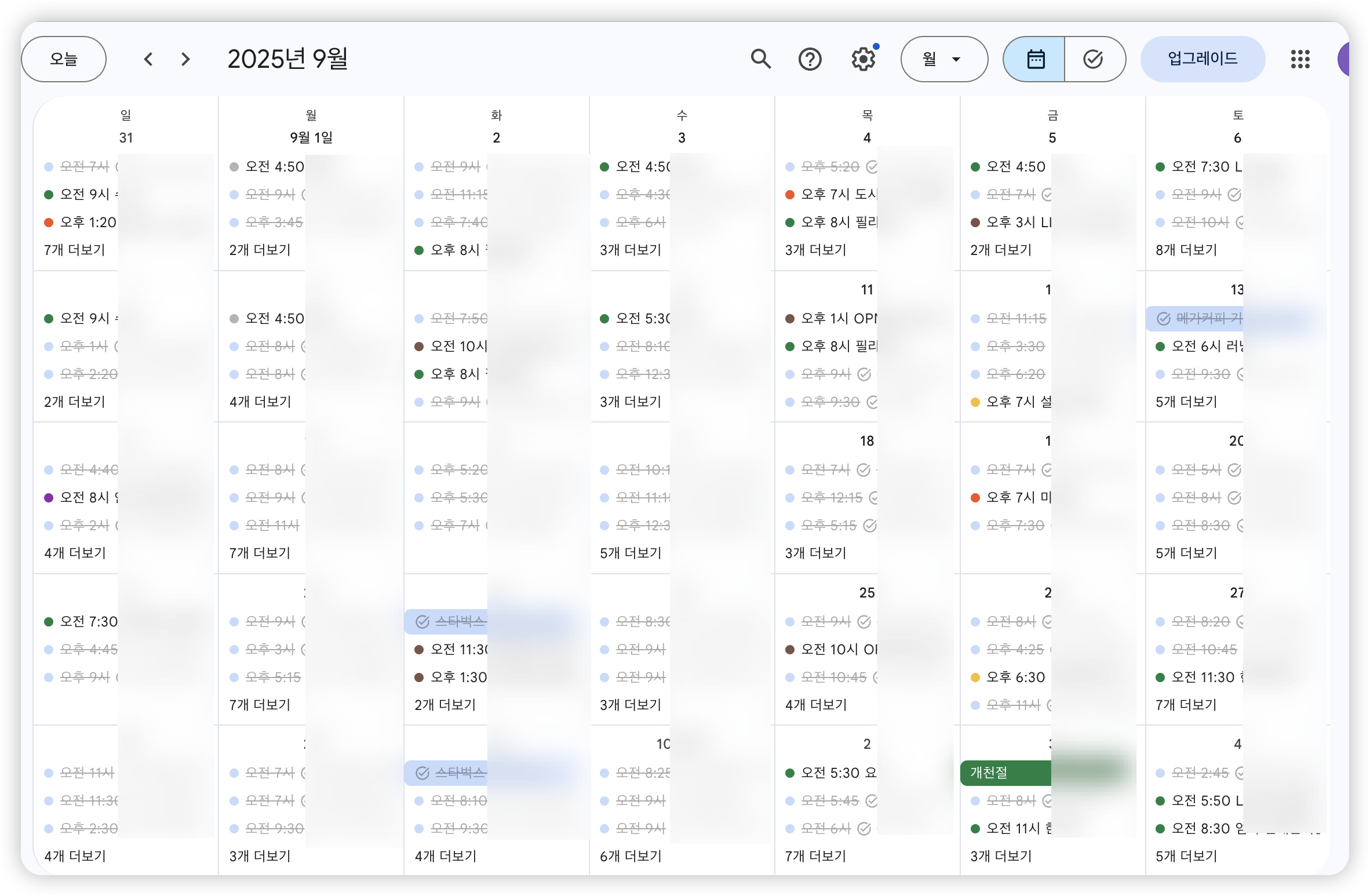The image size is (1370, 896).
Task: Expand 8개 더보기 on Saturday 6
Action: [x=1186, y=250]
